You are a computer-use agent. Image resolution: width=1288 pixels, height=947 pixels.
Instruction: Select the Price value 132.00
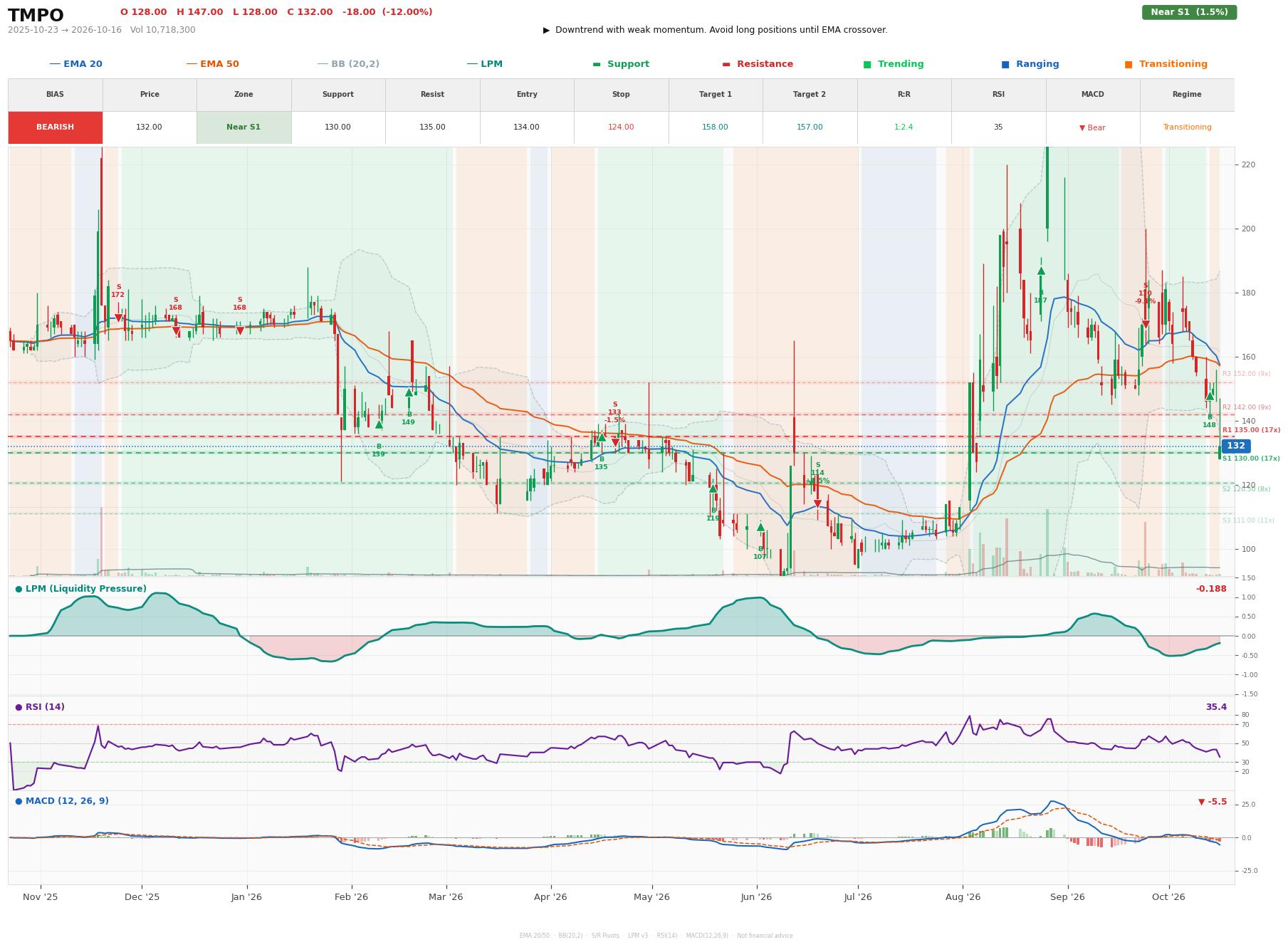pyautogui.click(x=150, y=127)
